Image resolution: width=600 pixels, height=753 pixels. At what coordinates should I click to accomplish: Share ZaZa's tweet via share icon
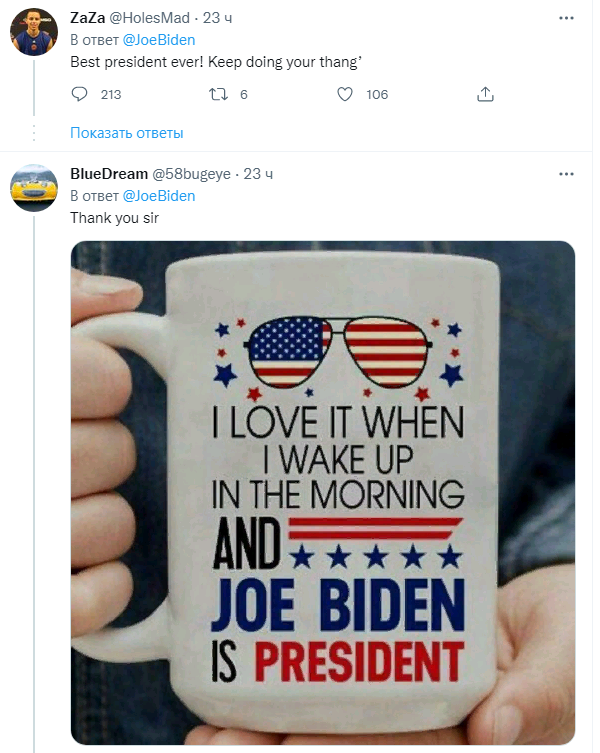coord(486,95)
